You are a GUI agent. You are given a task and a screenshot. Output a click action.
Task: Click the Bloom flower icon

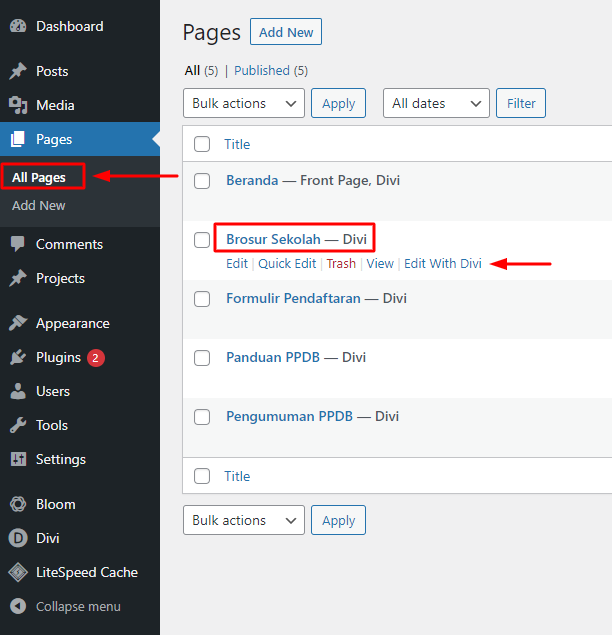tap(18, 504)
